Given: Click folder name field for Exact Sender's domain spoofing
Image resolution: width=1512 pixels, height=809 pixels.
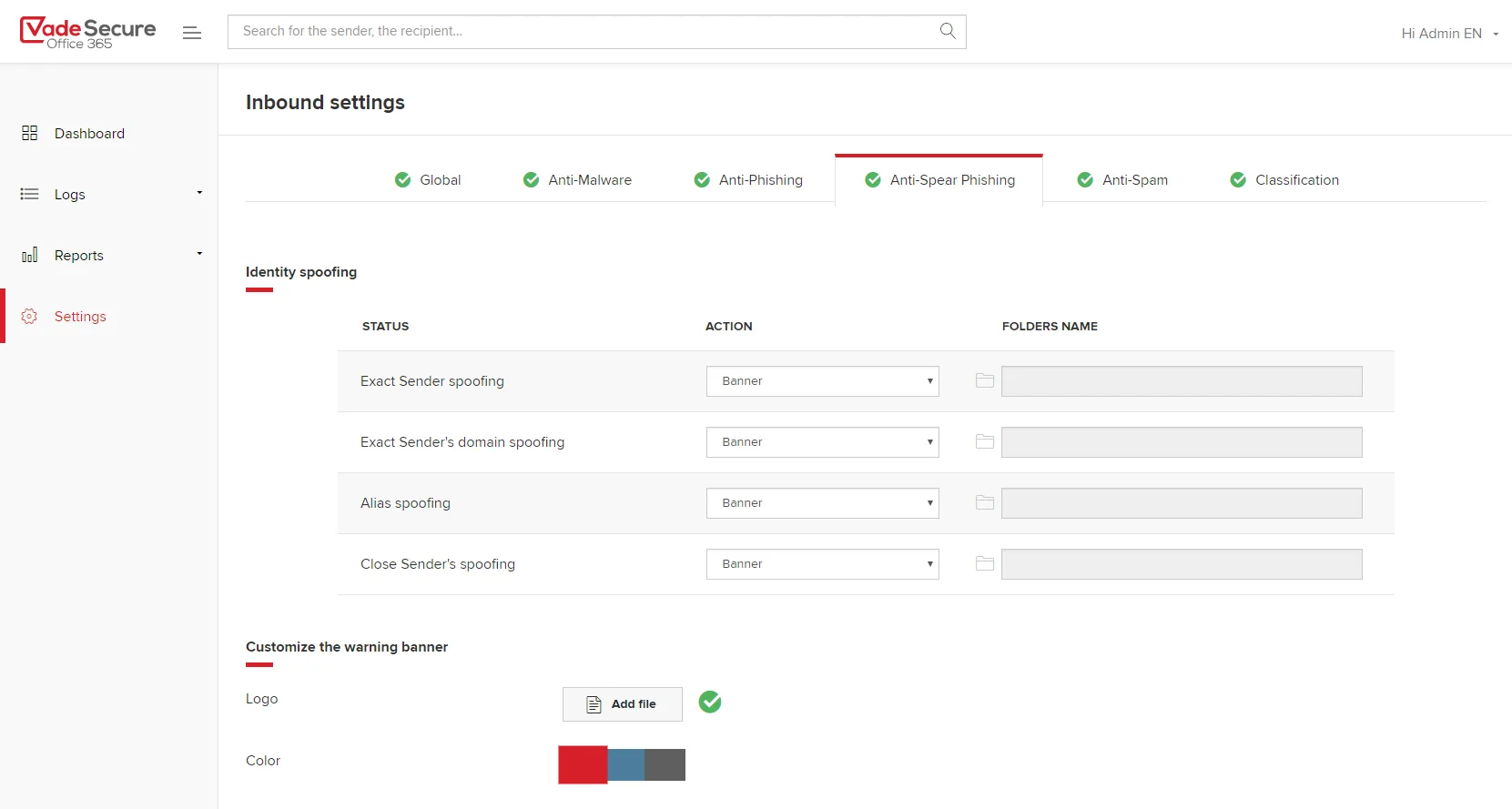Looking at the screenshot, I should 1182,442.
